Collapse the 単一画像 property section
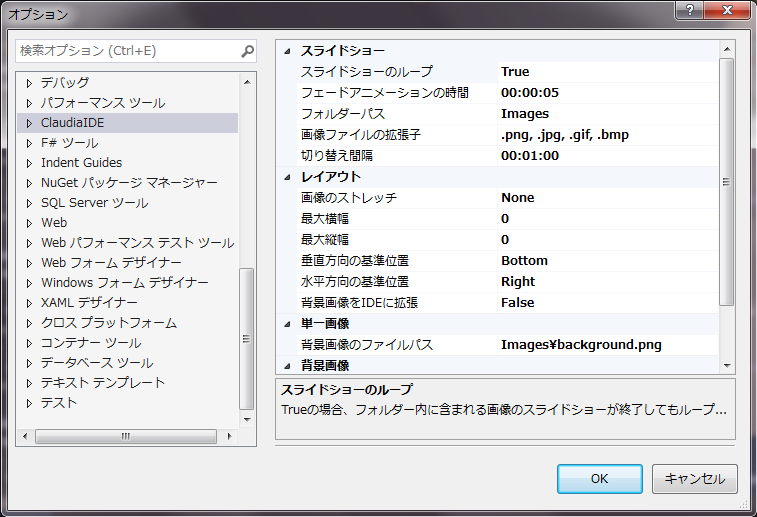Image resolution: width=757 pixels, height=517 pixels. (287, 324)
